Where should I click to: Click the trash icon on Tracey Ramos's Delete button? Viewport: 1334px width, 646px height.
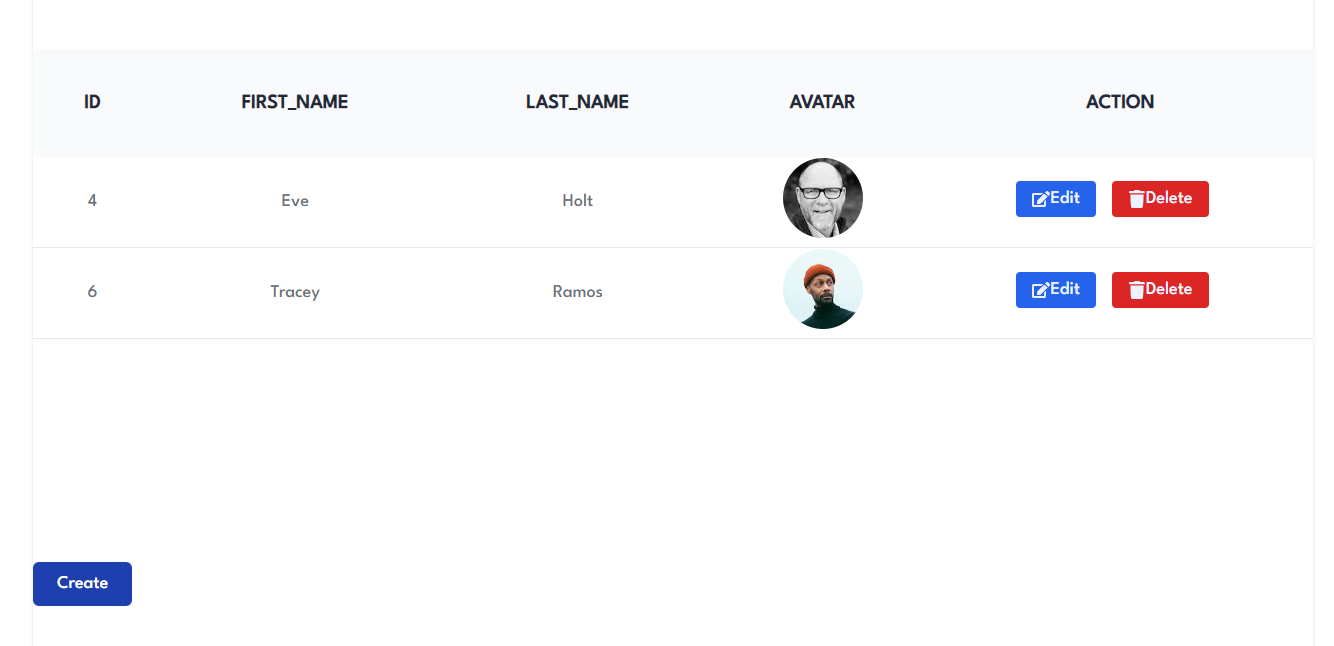pos(1136,289)
